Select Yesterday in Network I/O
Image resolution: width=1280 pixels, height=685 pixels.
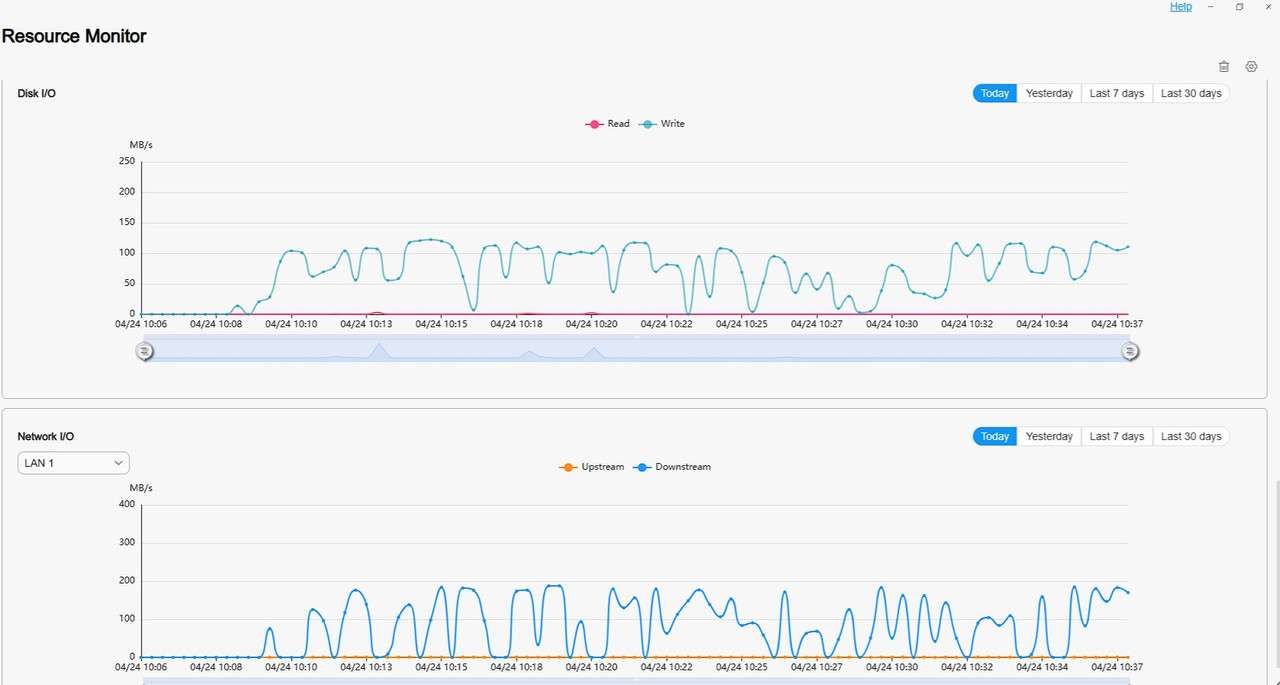tap(1049, 436)
